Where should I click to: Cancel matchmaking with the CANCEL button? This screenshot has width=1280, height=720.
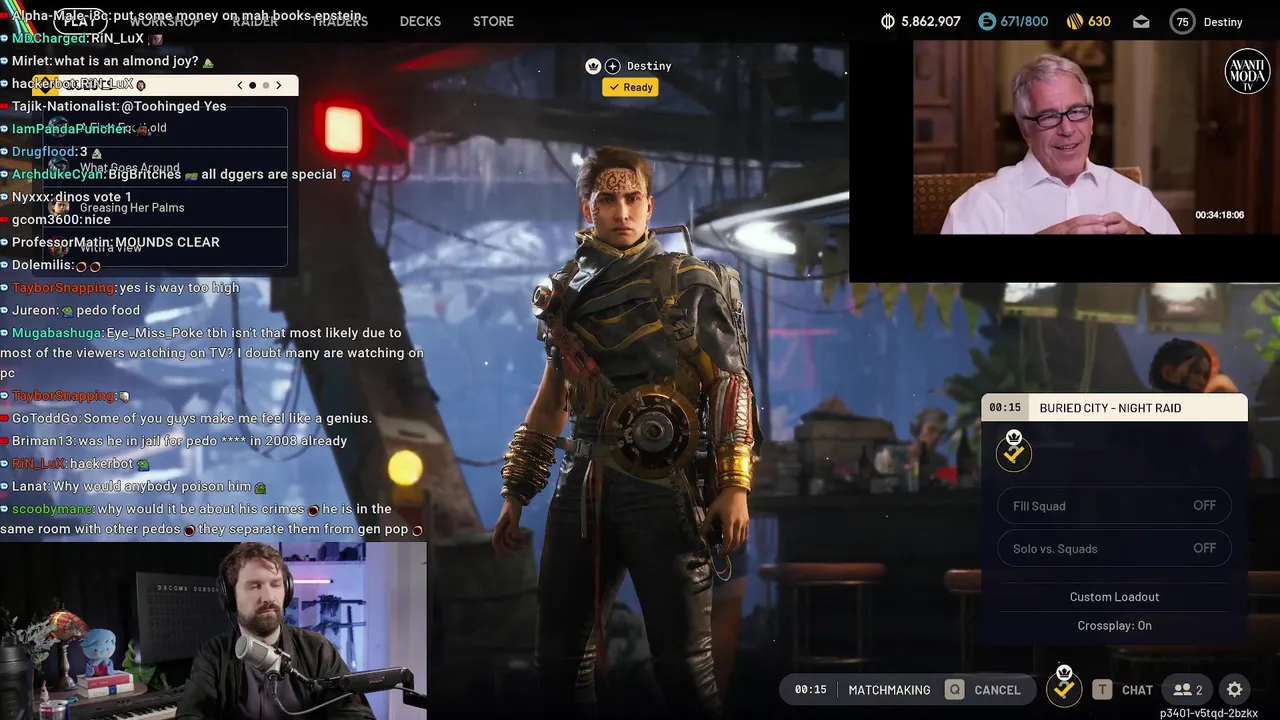(x=997, y=690)
